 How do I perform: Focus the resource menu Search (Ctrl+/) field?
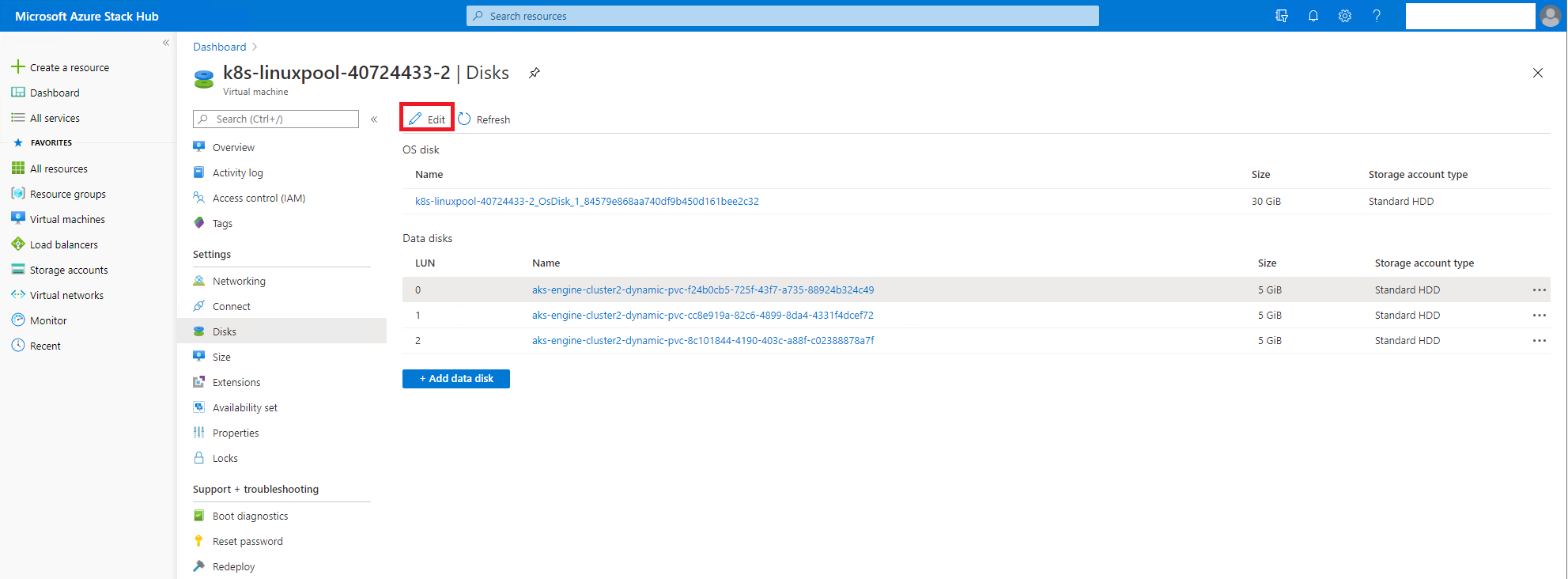(276, 119)
